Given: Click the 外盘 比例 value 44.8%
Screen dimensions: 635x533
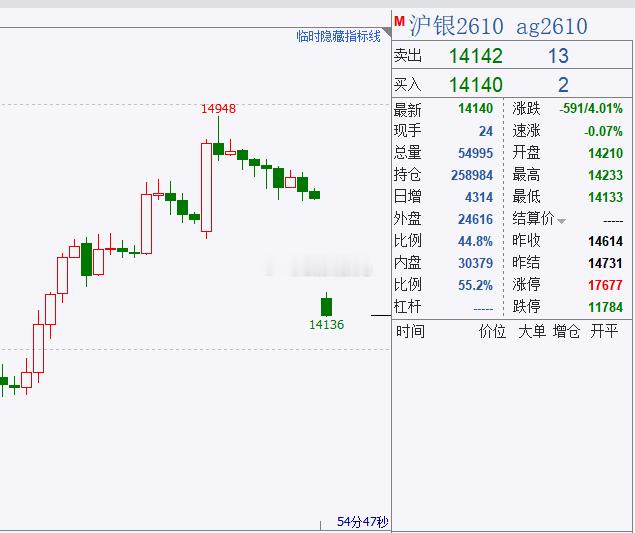Looking at the screenshot, I should tap(475, 241).
